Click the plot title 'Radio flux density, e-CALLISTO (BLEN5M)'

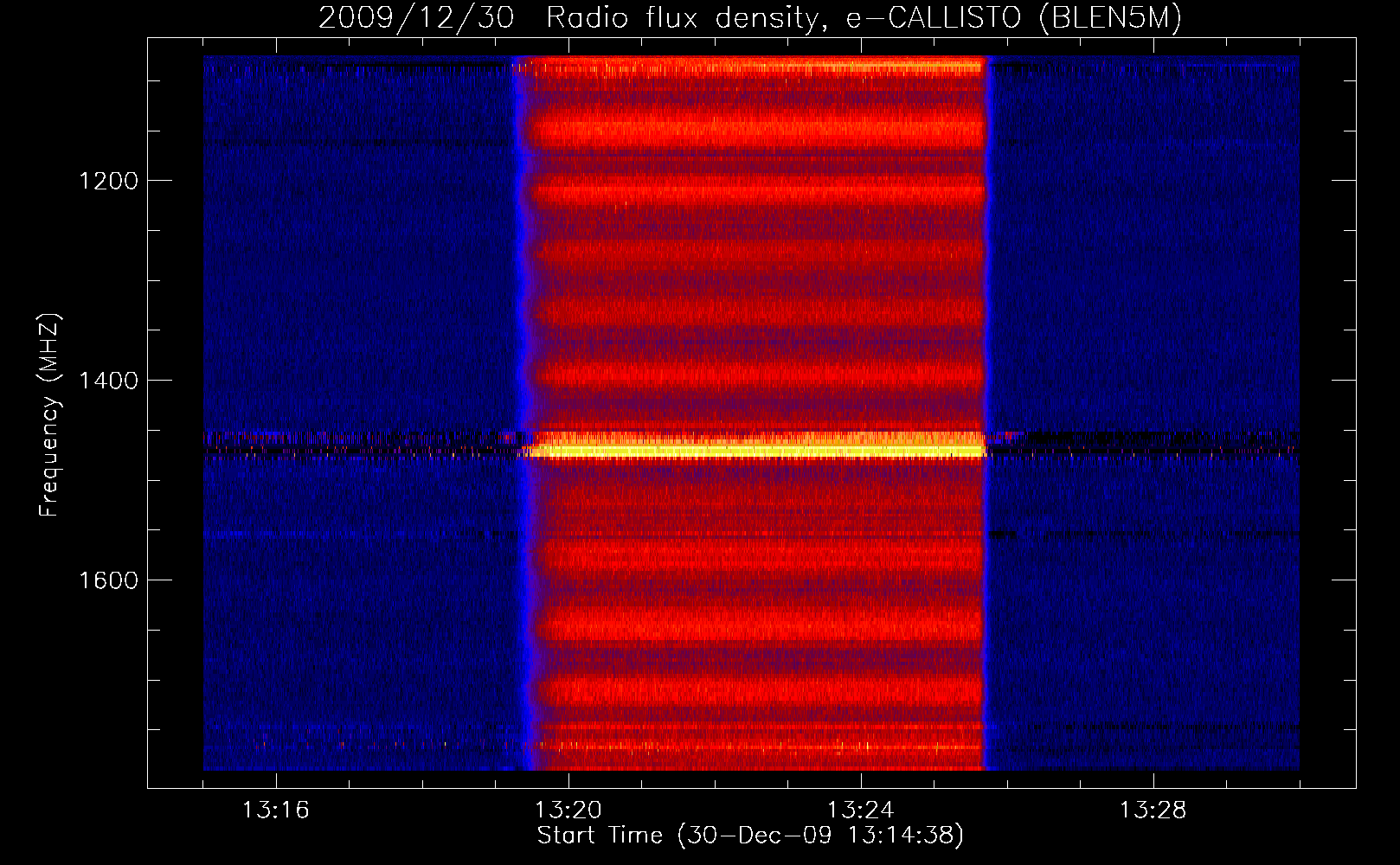coord(864,17)
